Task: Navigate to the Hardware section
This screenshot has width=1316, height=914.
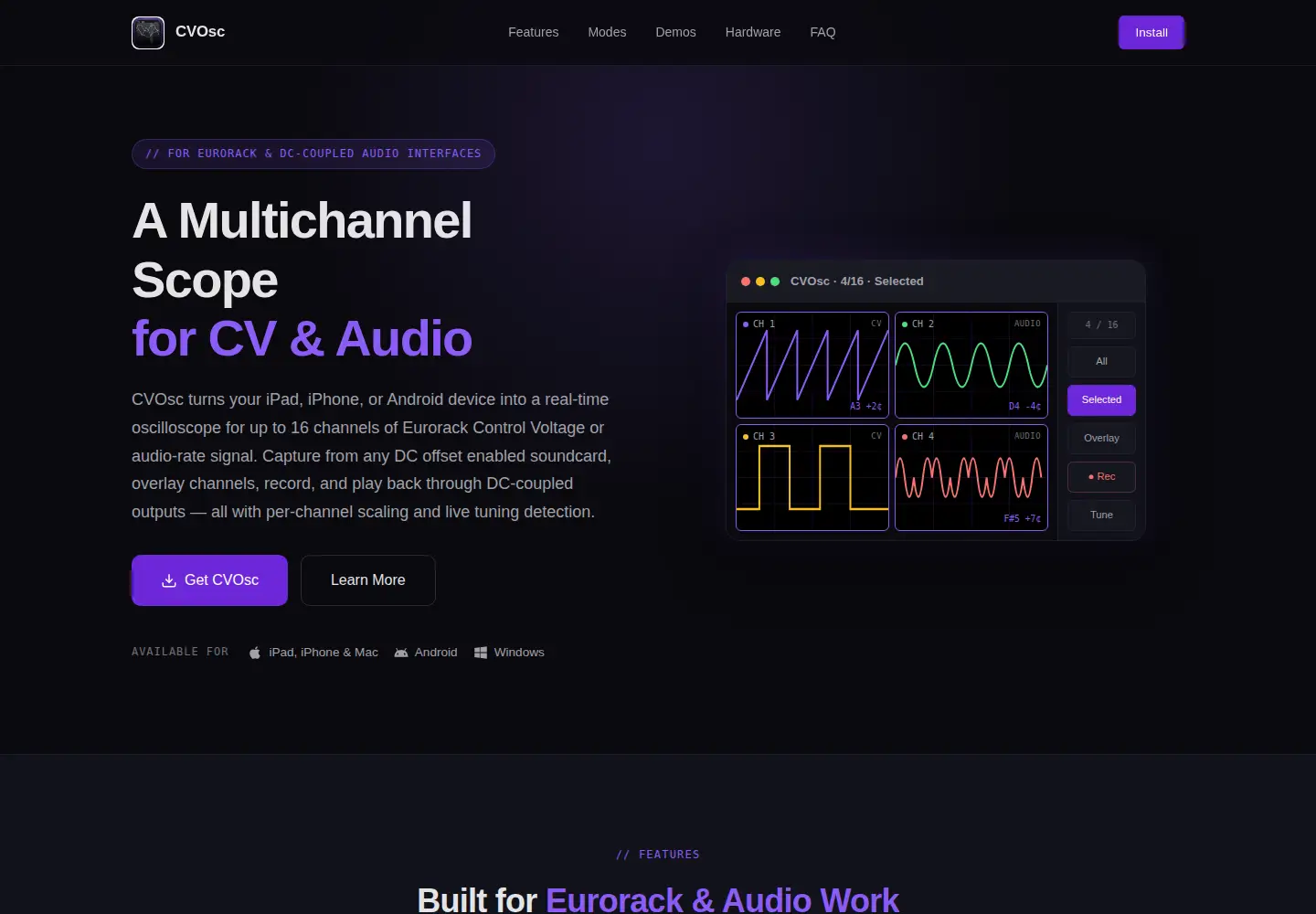Action: tap(753, 32)
